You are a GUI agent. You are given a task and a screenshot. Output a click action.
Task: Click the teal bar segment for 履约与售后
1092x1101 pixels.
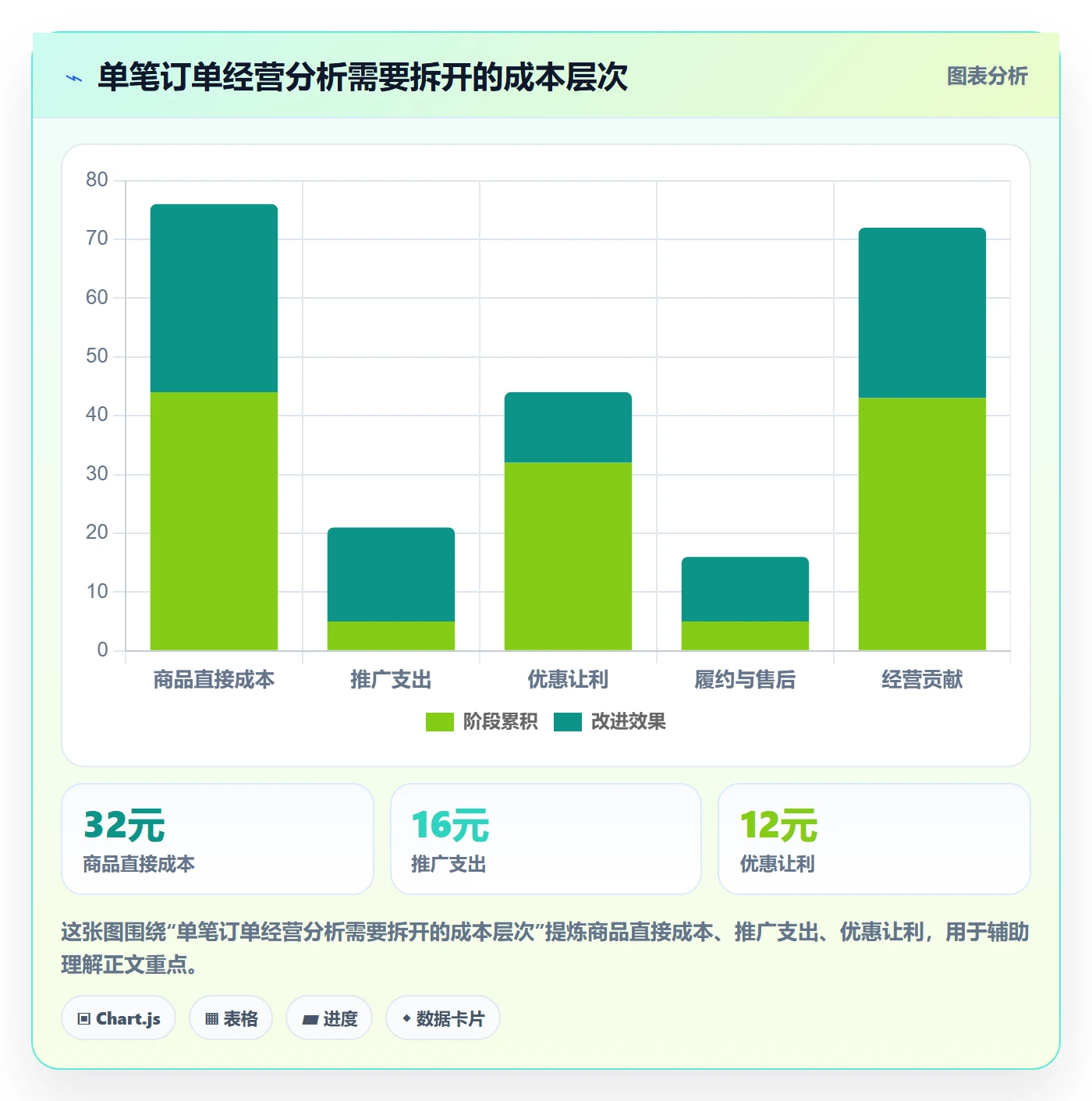click(x=745, y=589)
